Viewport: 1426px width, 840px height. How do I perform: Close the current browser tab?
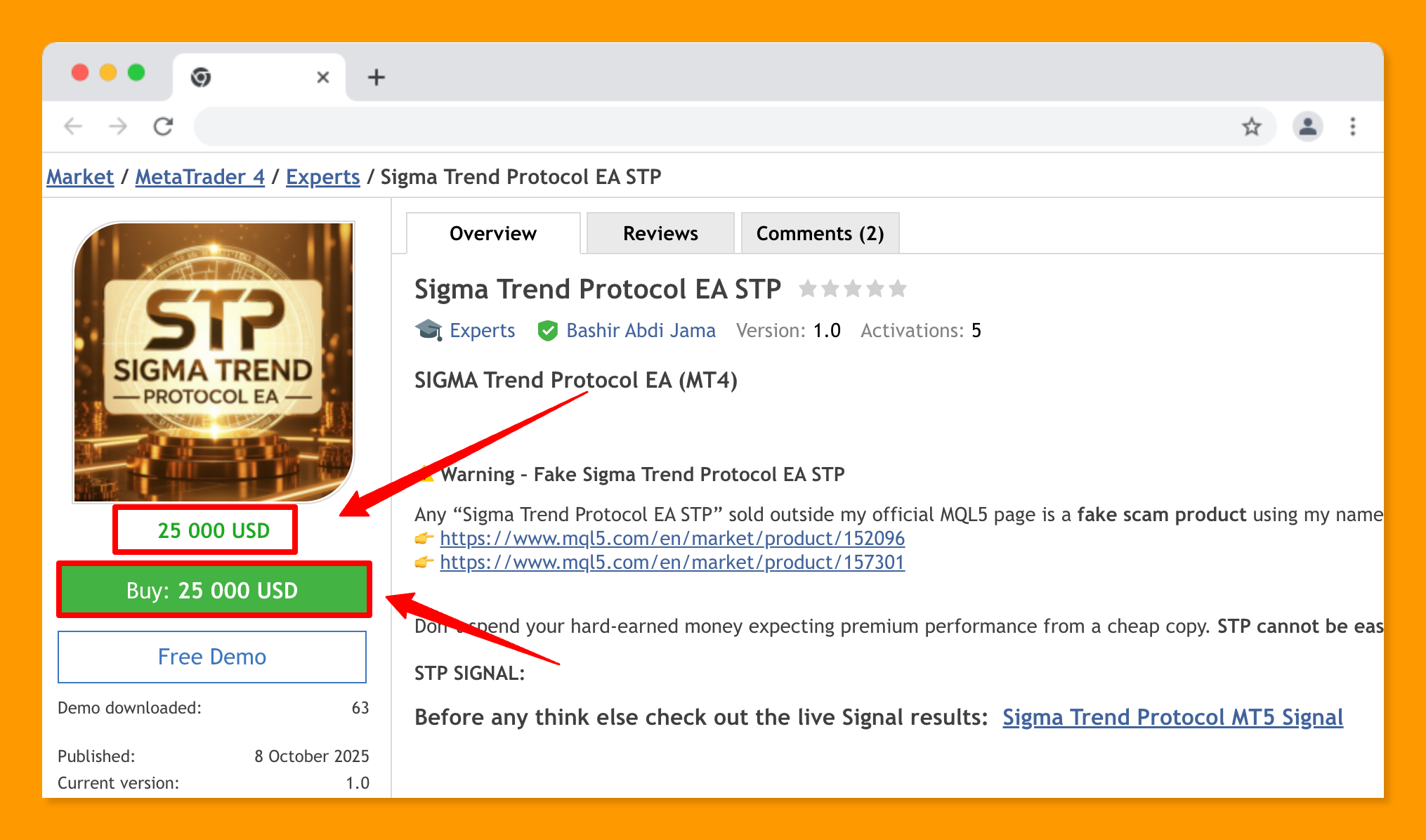click(x=323, y=77)
